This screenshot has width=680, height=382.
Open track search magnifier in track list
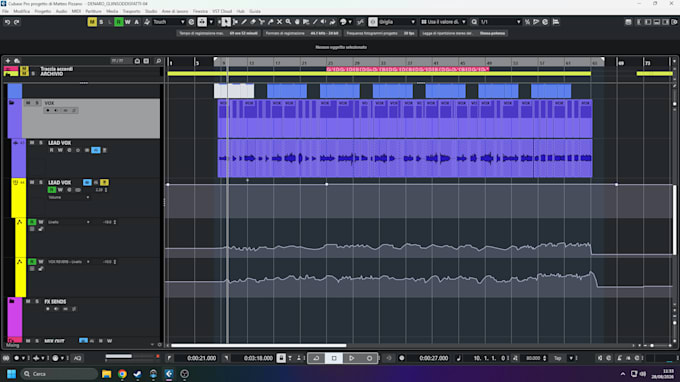[158, 61]
